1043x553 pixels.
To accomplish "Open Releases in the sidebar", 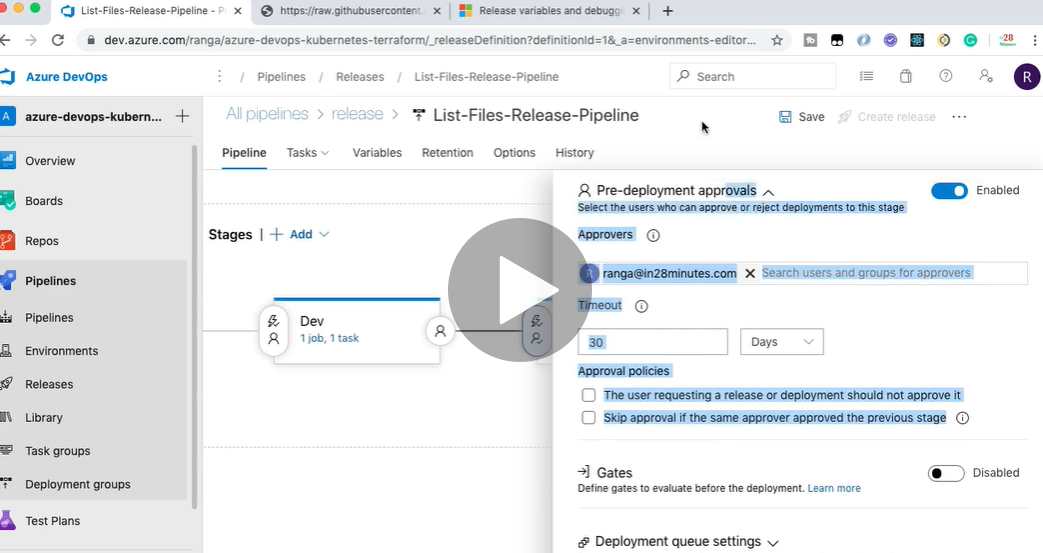I will pos(49,384).
